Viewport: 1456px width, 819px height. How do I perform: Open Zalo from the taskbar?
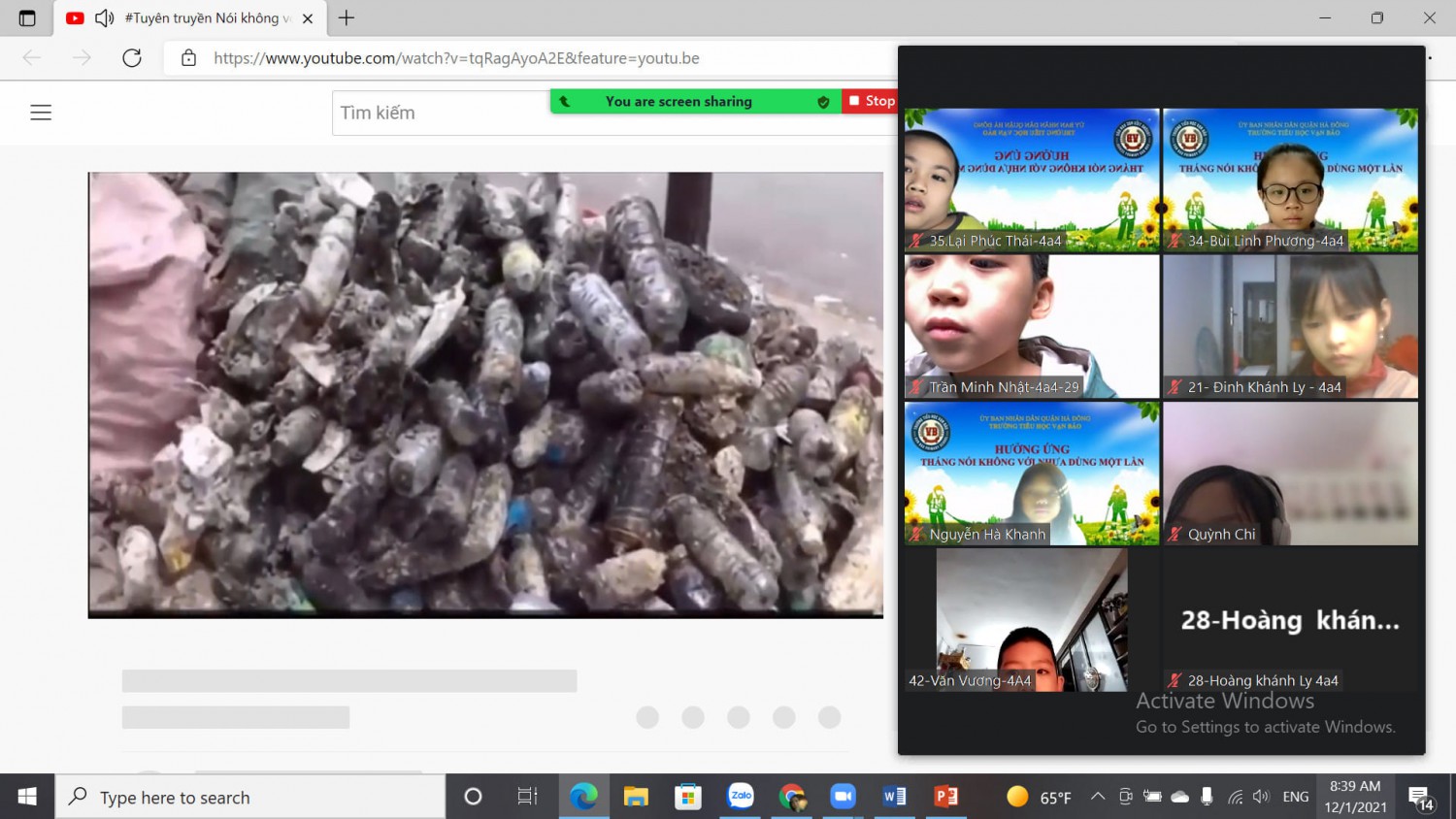[x=741, y=797]
